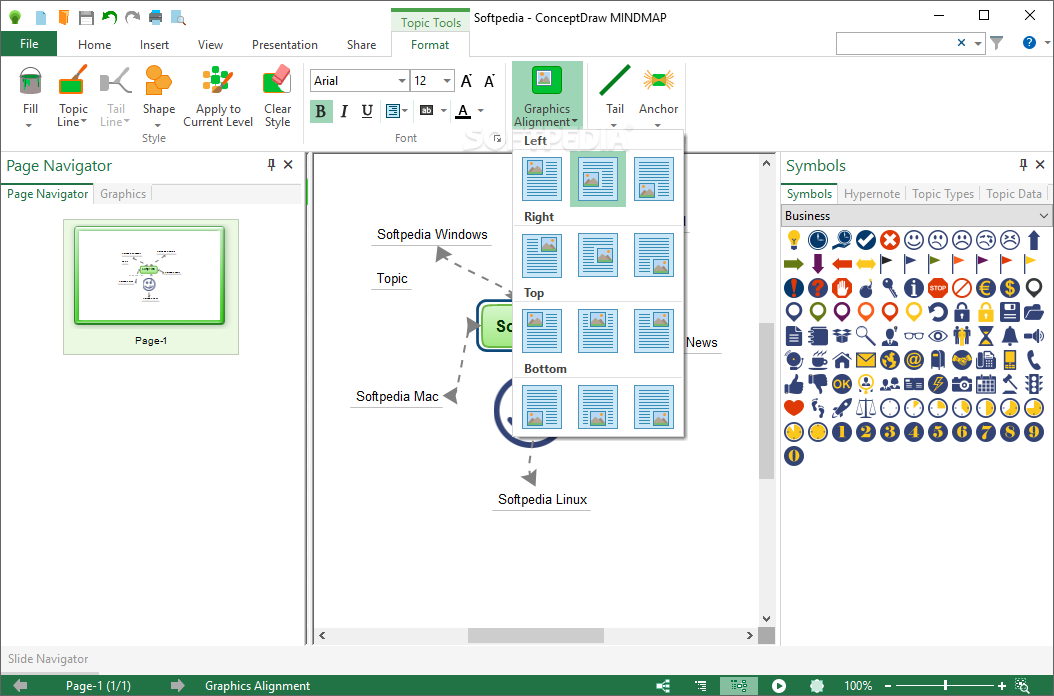Click the Anchor tool

pos(658,96)
